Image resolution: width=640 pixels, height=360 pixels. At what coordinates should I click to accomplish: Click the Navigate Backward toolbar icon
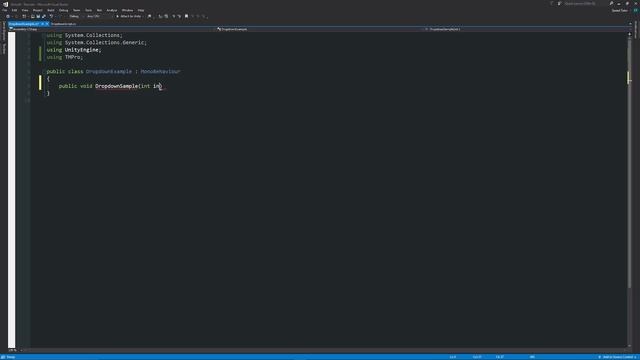coord(8,16)
